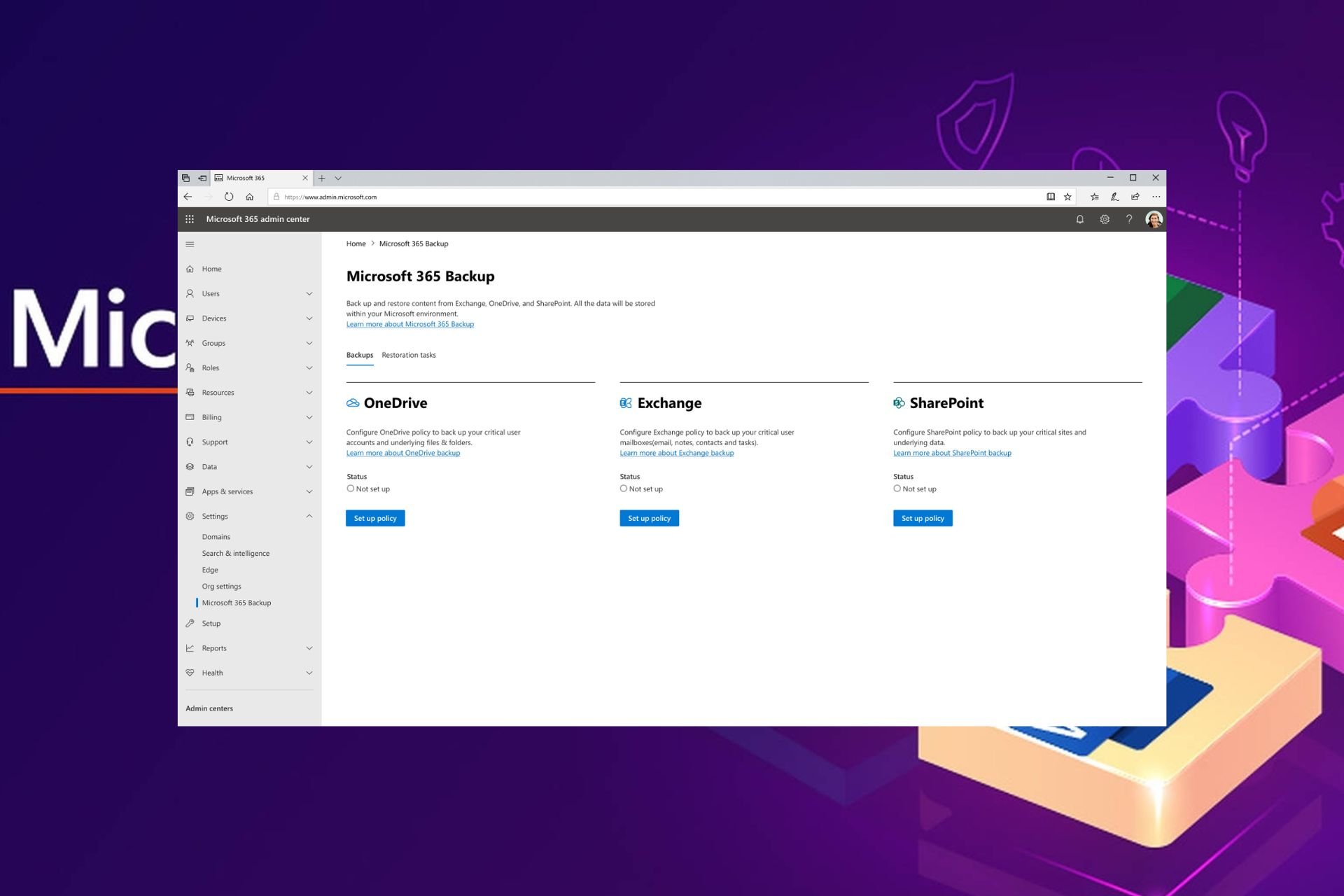Screen dimensions: 1344x896
Task: Open Search & intelligence settings
Action: [236, 554]
